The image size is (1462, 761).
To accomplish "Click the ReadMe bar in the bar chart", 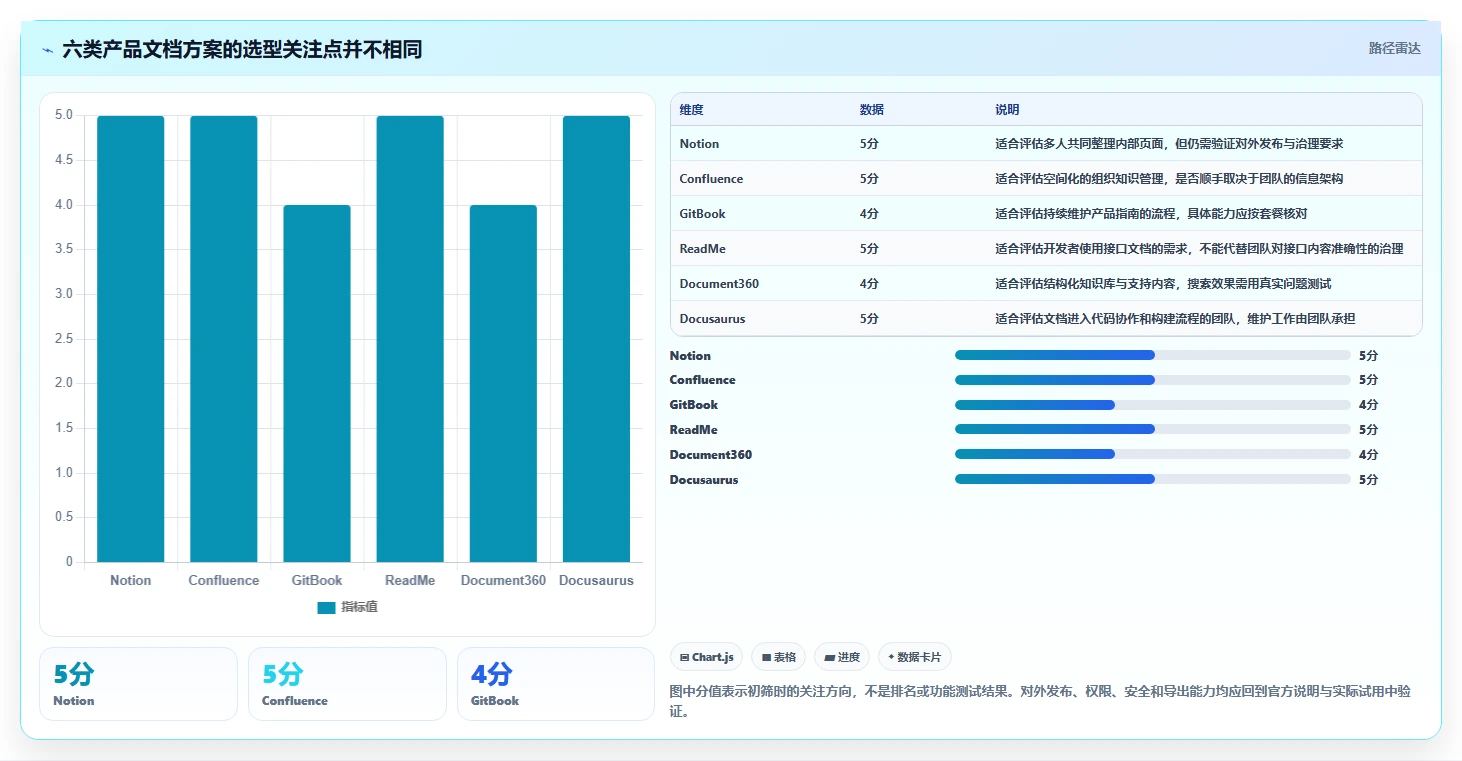I will point(410,339).
